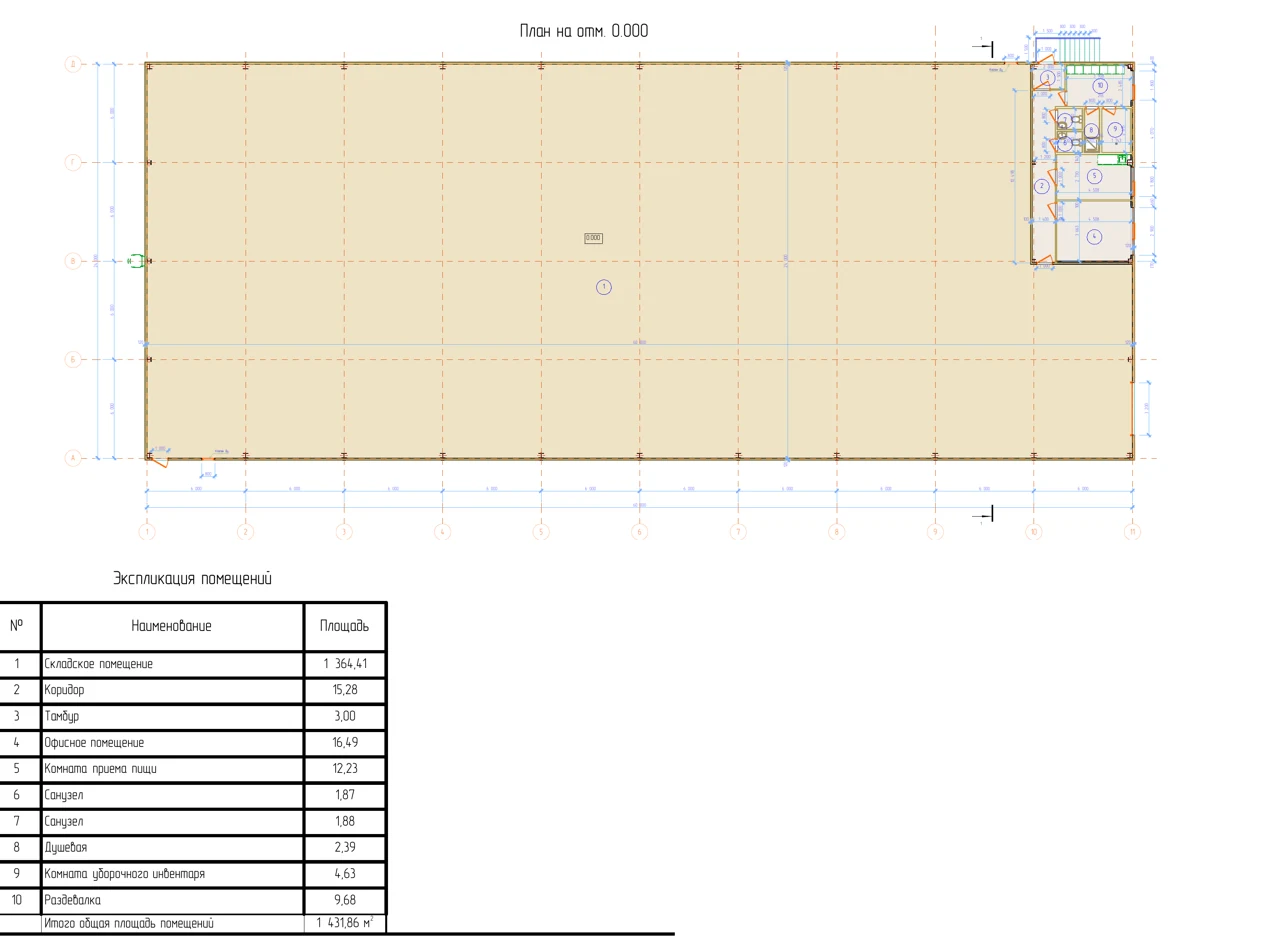Click the area value '12,23'
This screenshot has height=936, width=1280.
345,769
